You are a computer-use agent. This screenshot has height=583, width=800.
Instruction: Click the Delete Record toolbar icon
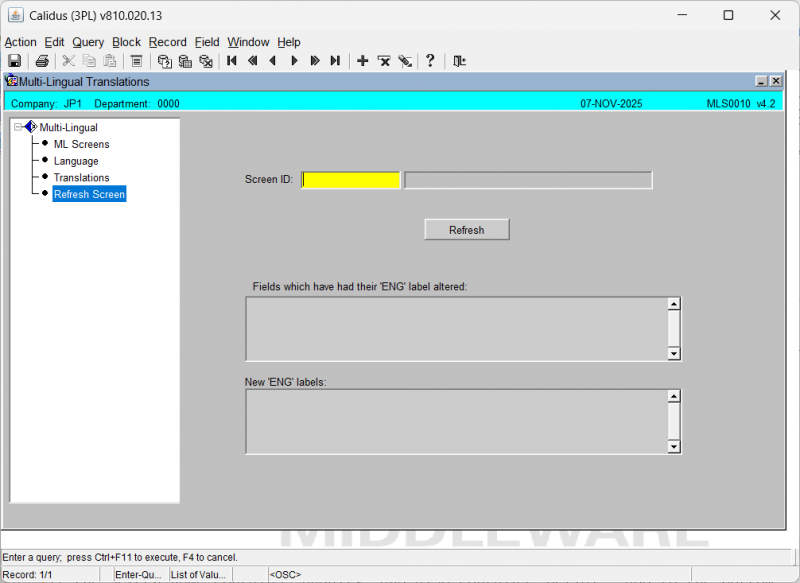(x=383, y=61)
